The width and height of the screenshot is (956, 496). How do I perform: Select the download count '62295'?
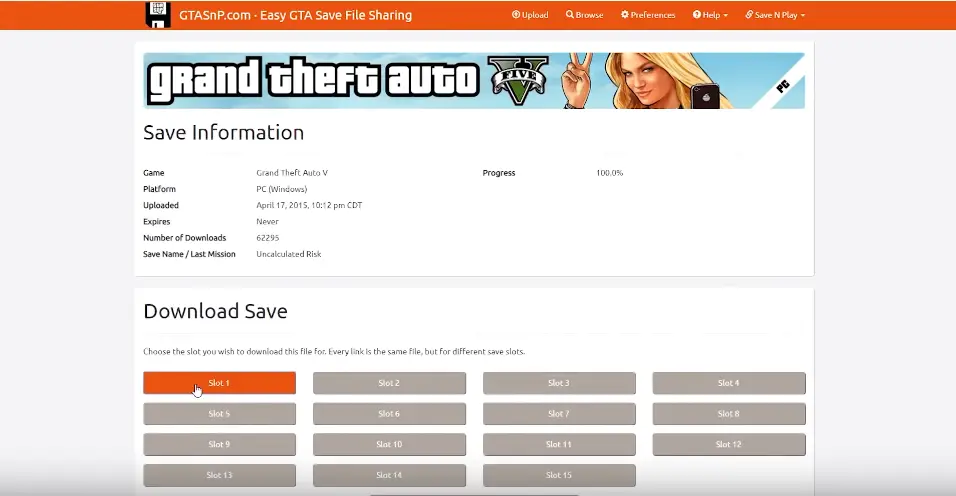click(268, 238)
